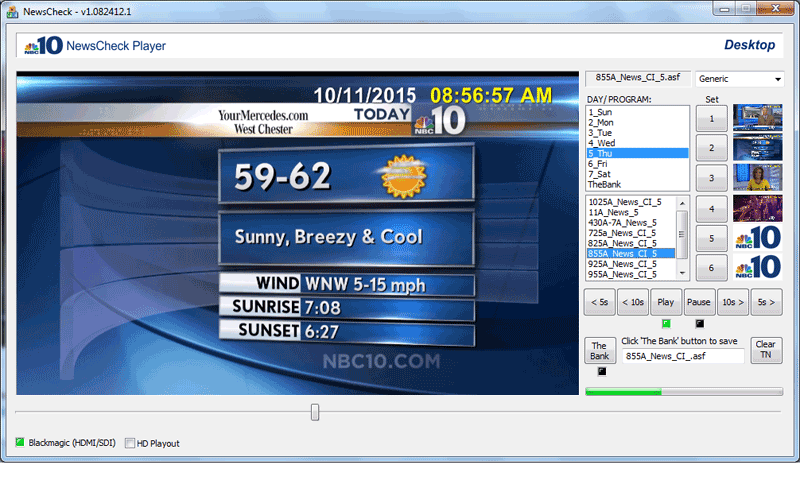Select 1_Sun in the day list
The width and height of the screenshot is (800, 488).
tap(637, 112)
